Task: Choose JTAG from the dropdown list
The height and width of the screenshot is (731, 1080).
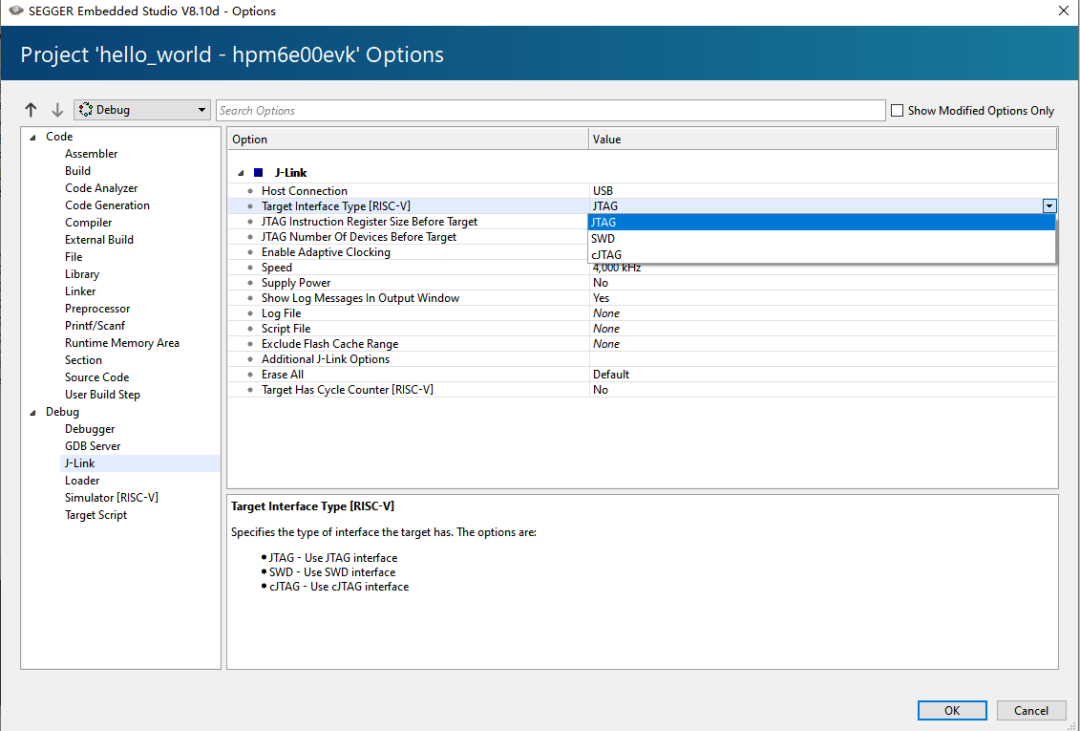Action: click(821, 222)
